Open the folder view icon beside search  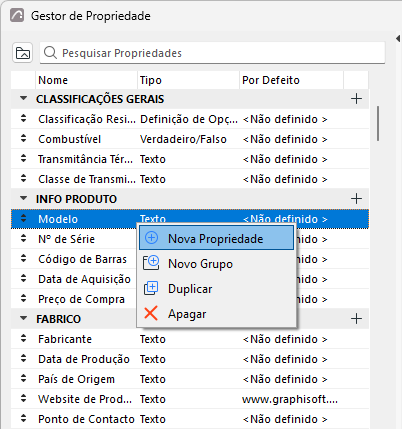(23, 53)
